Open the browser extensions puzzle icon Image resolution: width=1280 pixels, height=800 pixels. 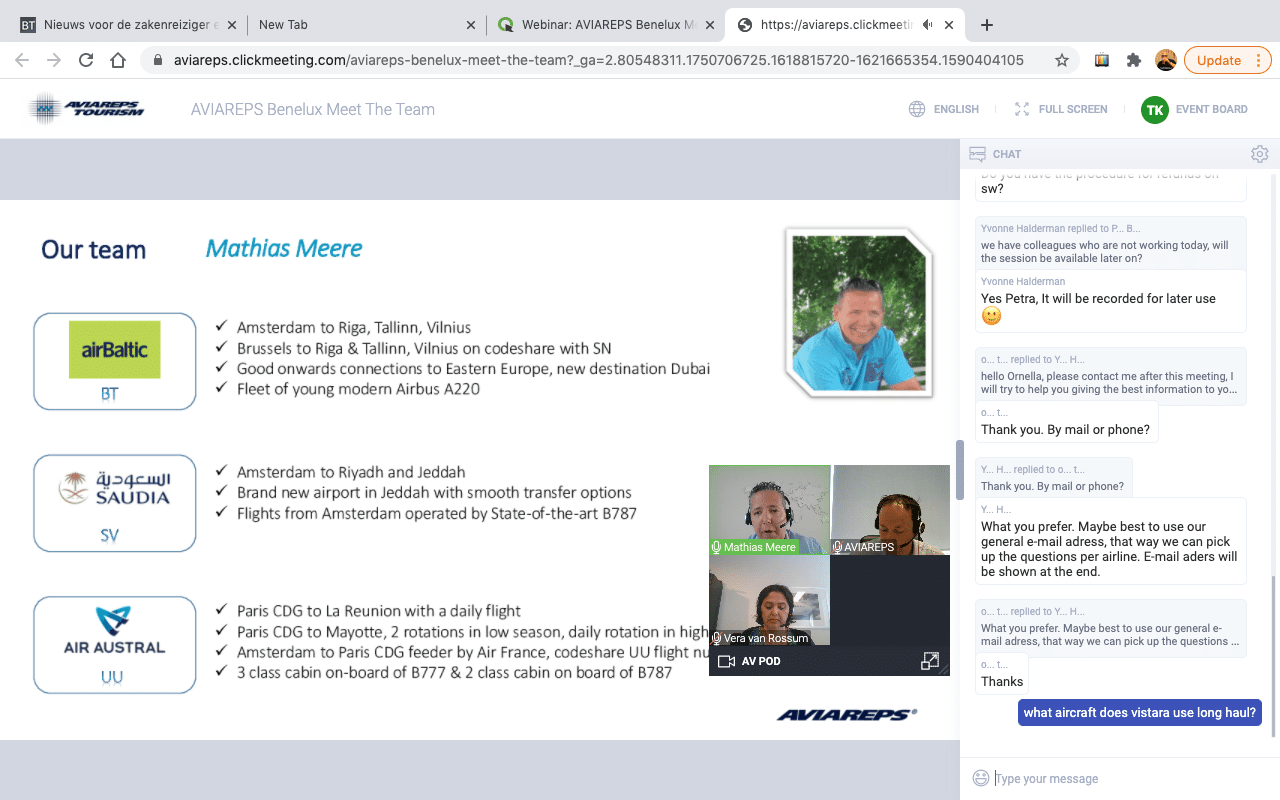1133,60
